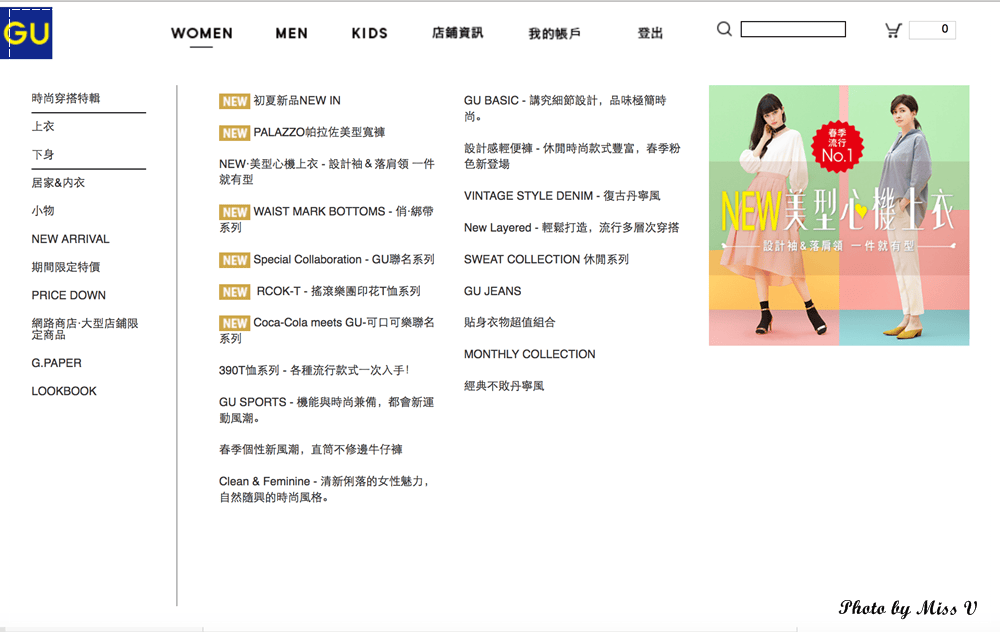Open GU JEANS link
This screenshot has width=1000, height=632.
492,291
